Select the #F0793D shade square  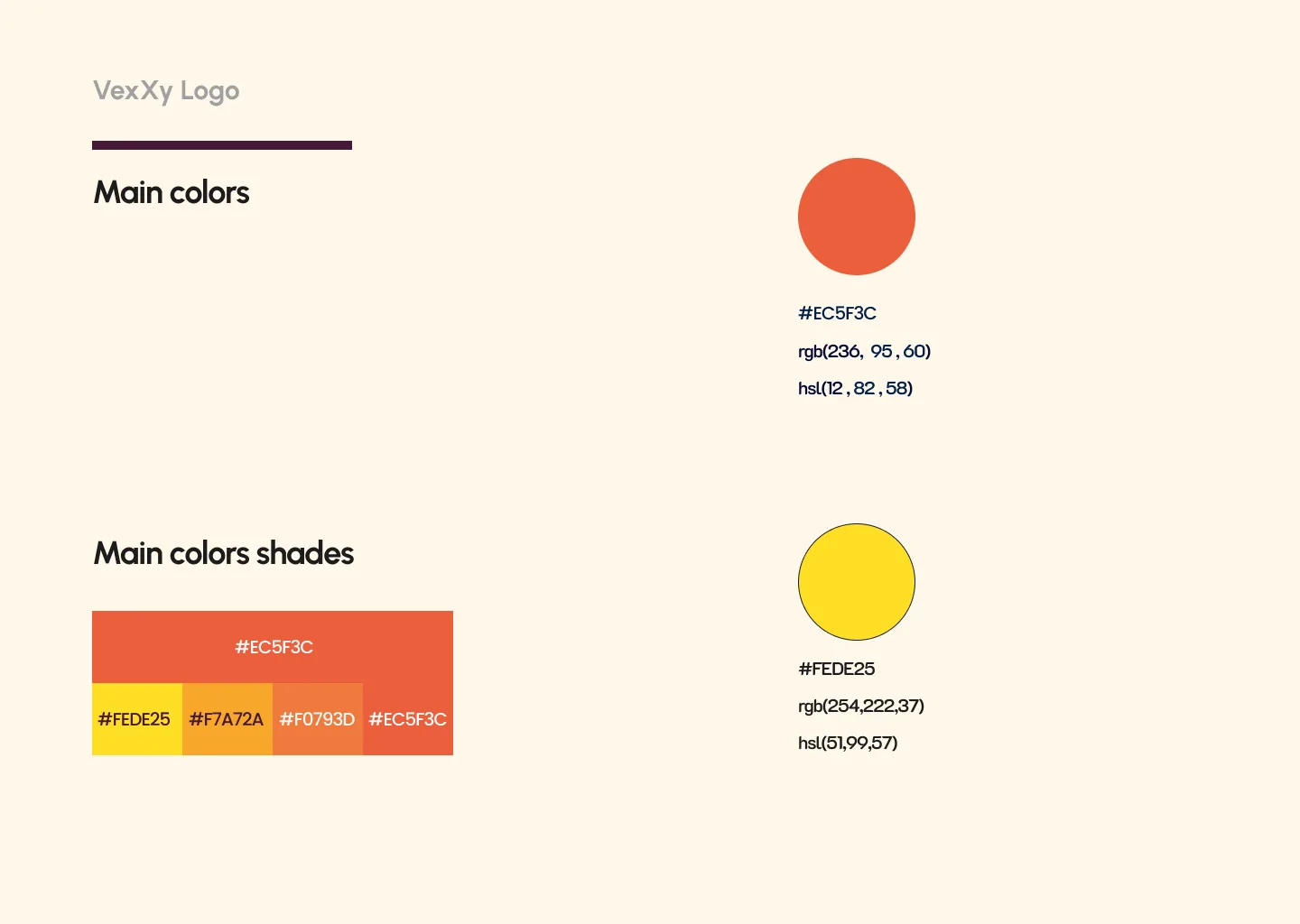tap(318, 719)
